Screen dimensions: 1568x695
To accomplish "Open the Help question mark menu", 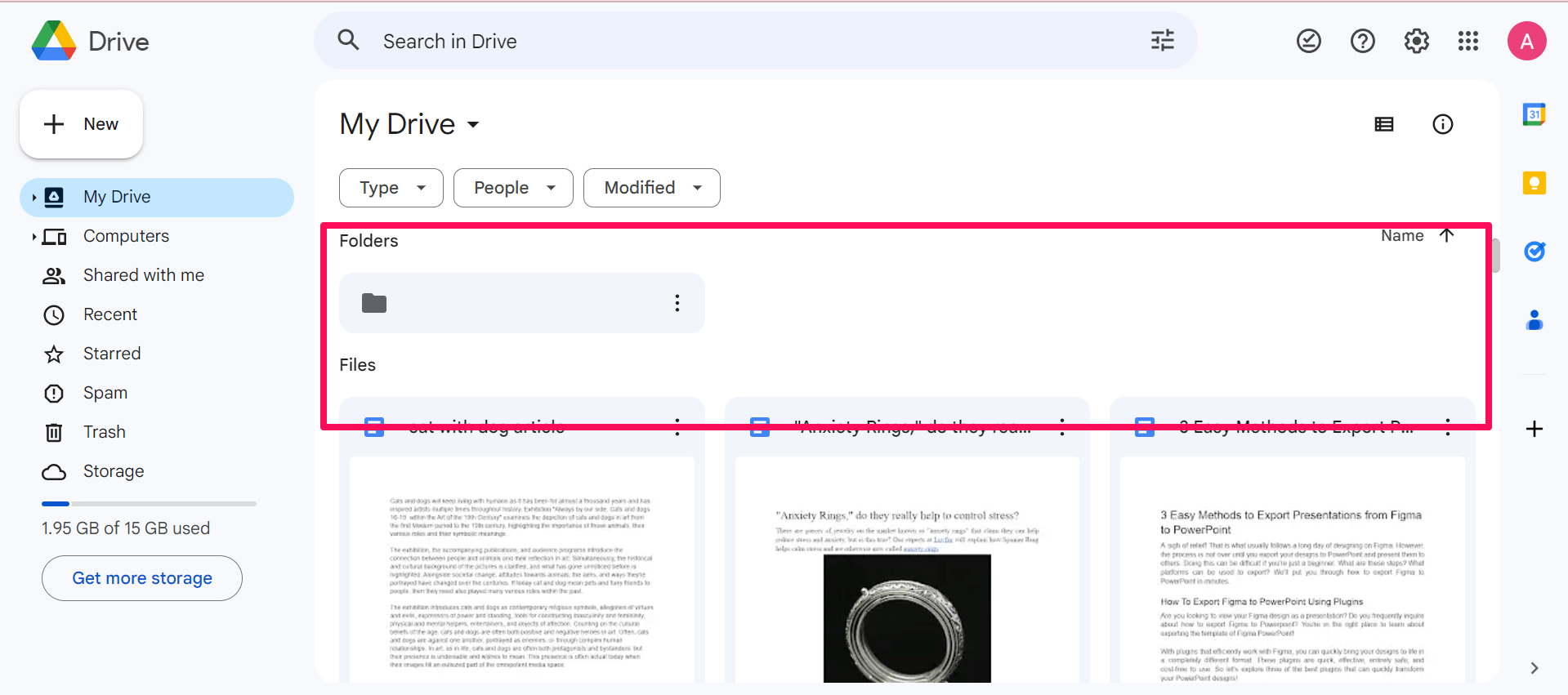I will point(1363,41).
